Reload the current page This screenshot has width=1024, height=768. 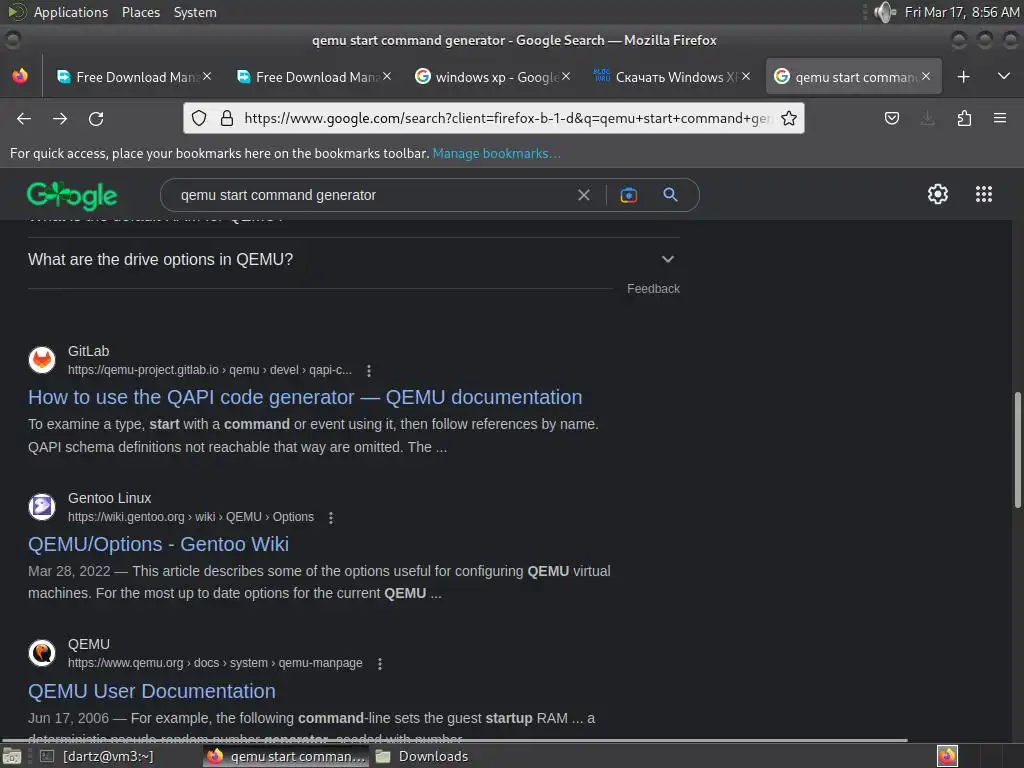(x=96, y=118)
